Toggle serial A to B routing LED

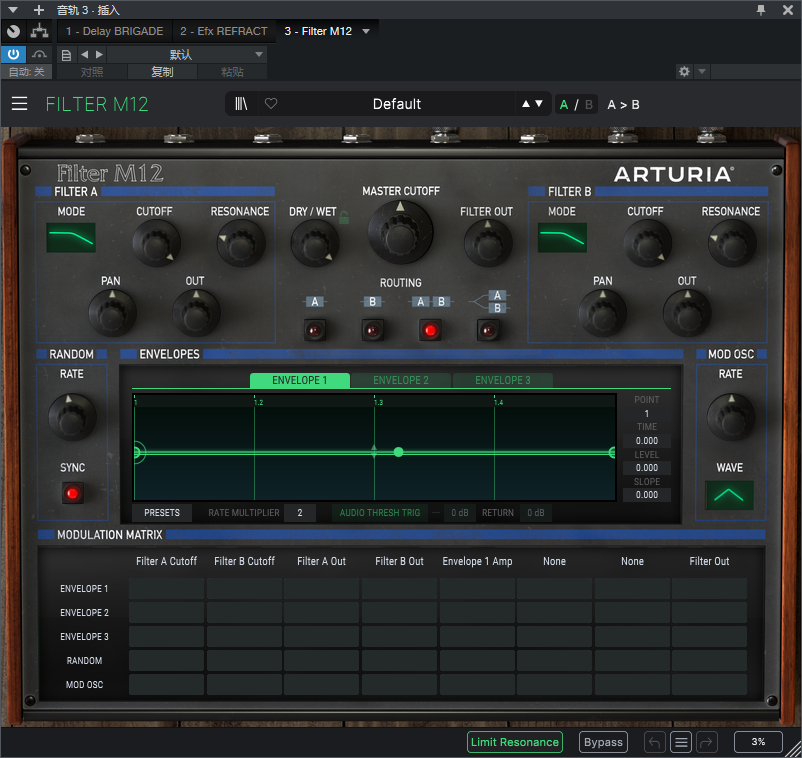click(x=430, y=330)
